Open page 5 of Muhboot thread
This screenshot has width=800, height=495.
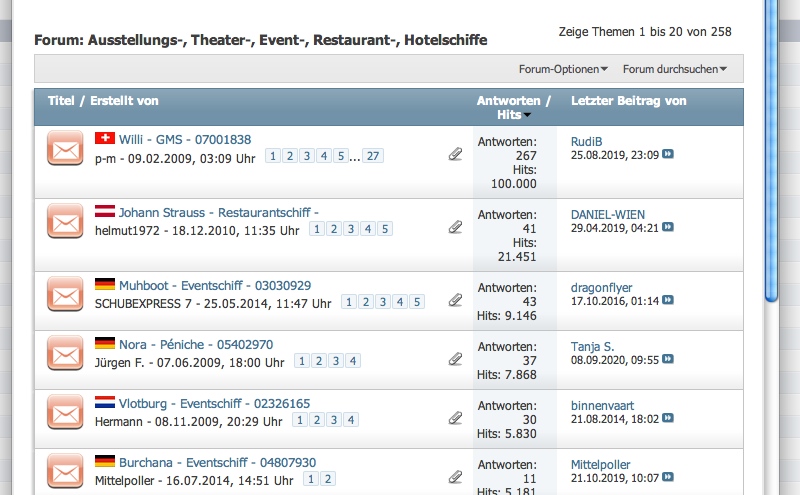coord(417,302)
